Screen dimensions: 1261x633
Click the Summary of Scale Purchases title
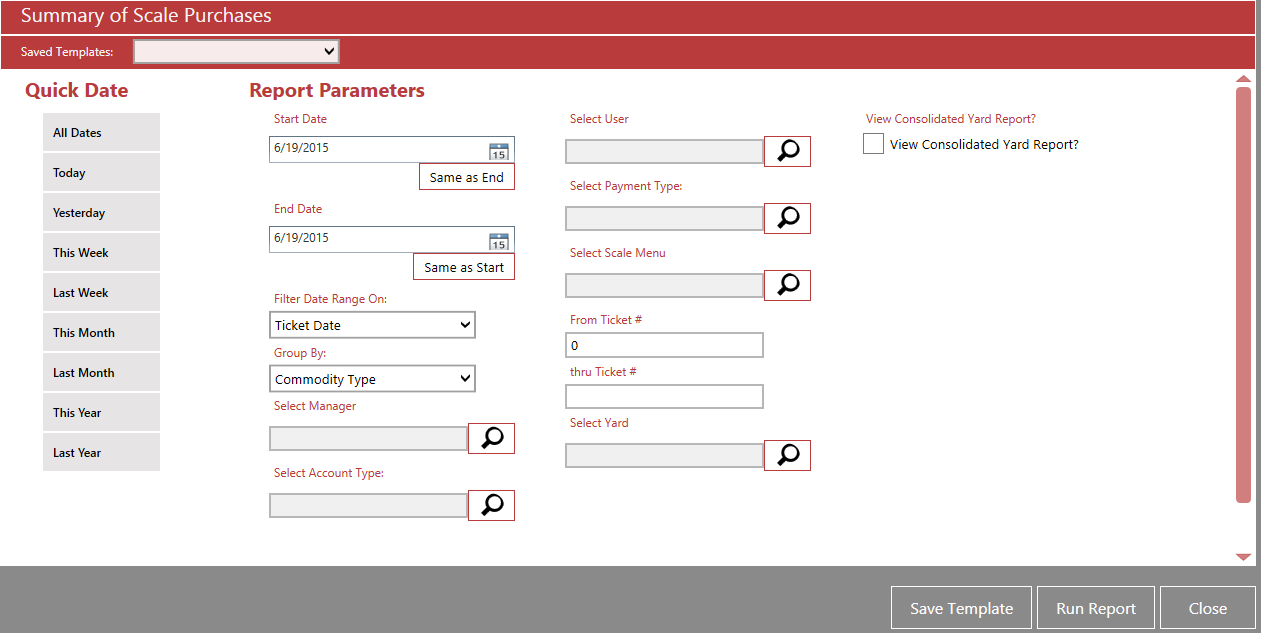tap(146, 16)
